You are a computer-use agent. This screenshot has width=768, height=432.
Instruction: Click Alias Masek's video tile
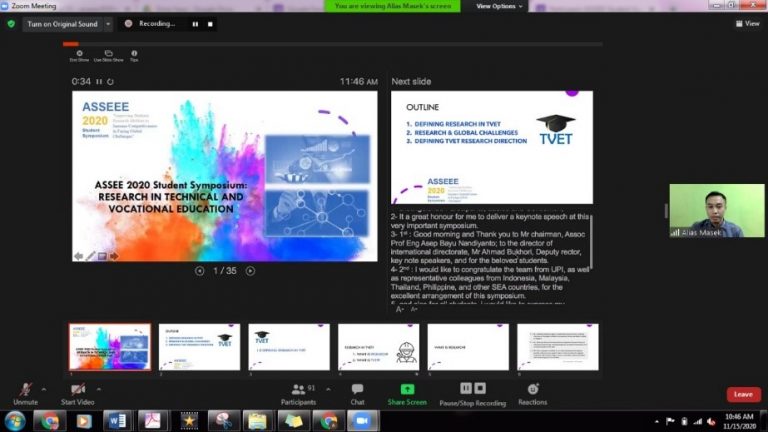(x=717, y=211)
